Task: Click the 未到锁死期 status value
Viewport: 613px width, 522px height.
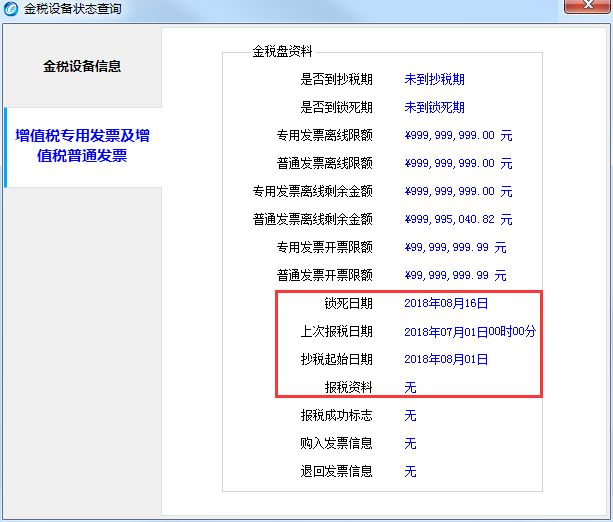Action: (434, 107)
